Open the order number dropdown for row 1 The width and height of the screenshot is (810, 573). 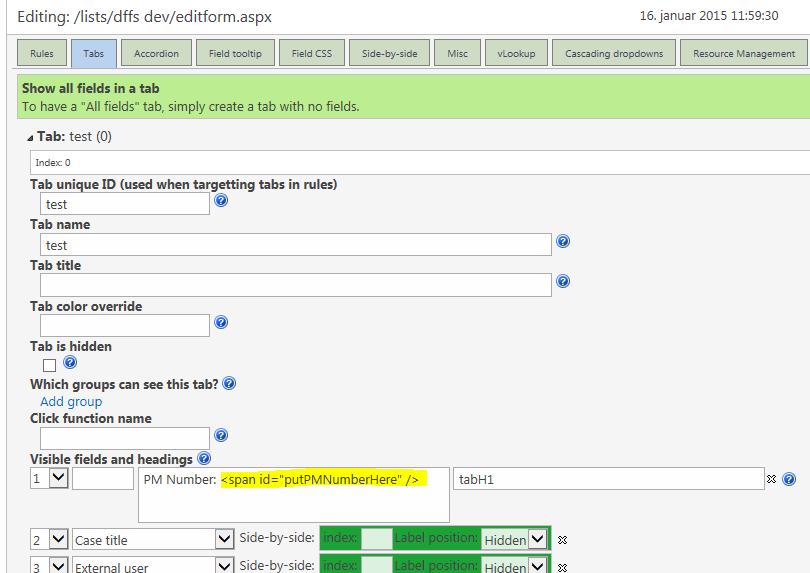[x=57, y=479]
